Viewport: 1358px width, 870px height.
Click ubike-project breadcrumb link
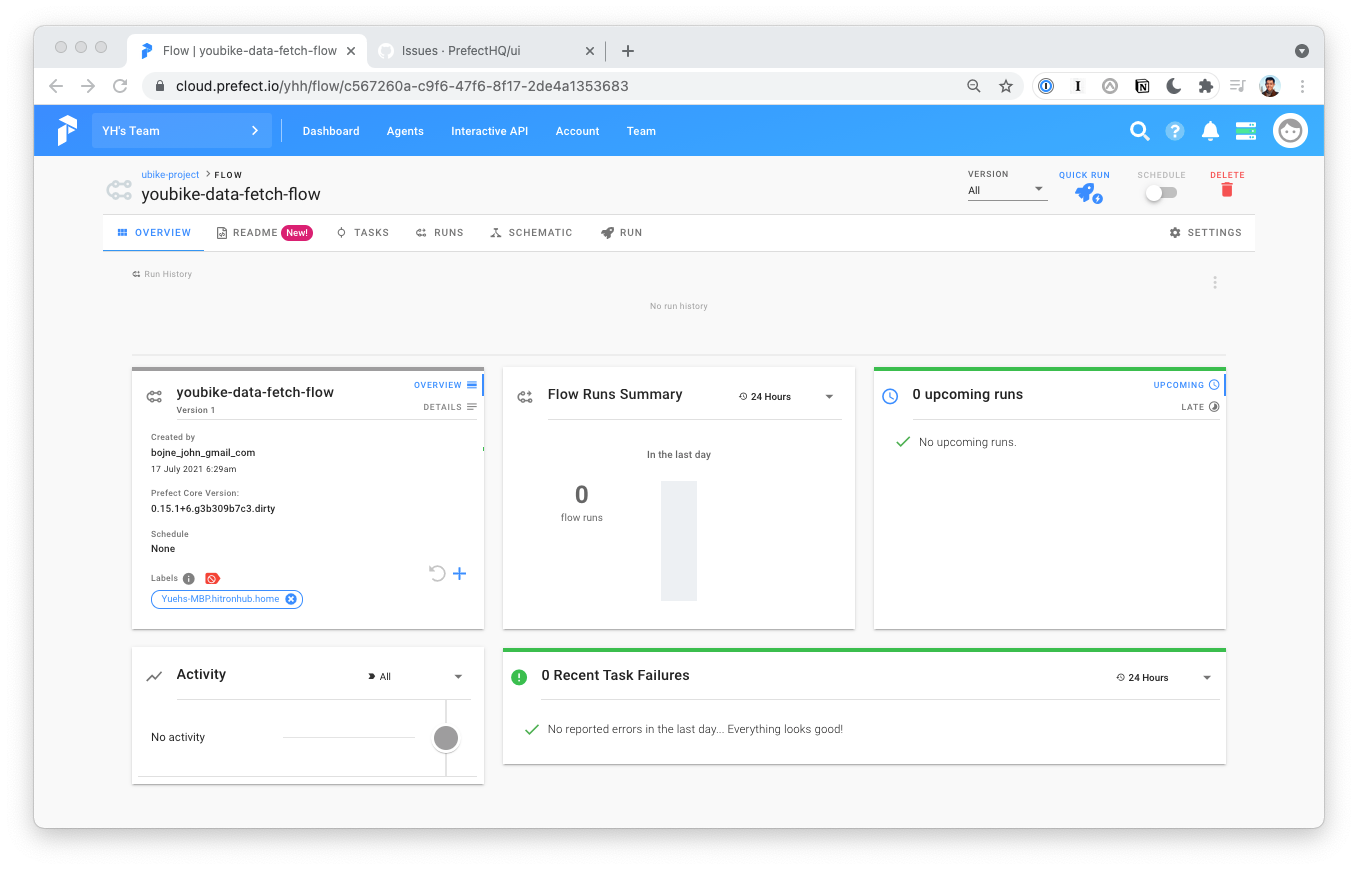point(170,174)
